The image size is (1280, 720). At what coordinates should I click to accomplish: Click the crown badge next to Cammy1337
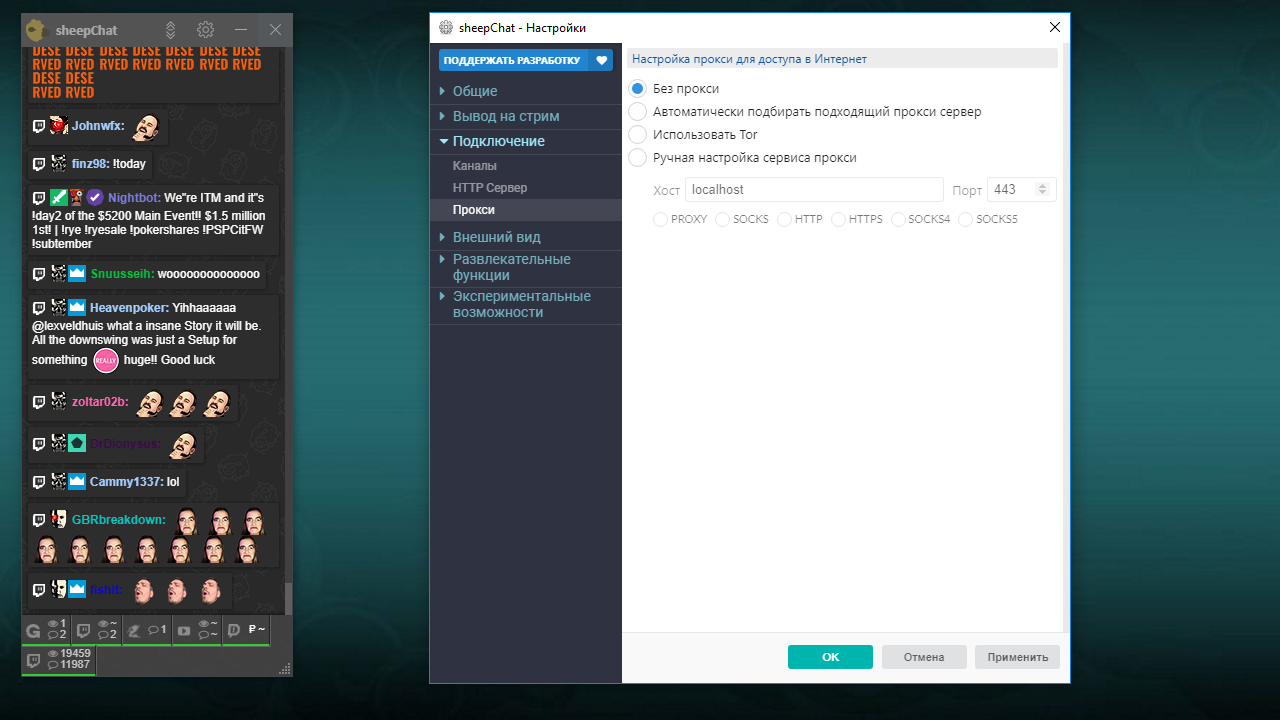[77, 482]
